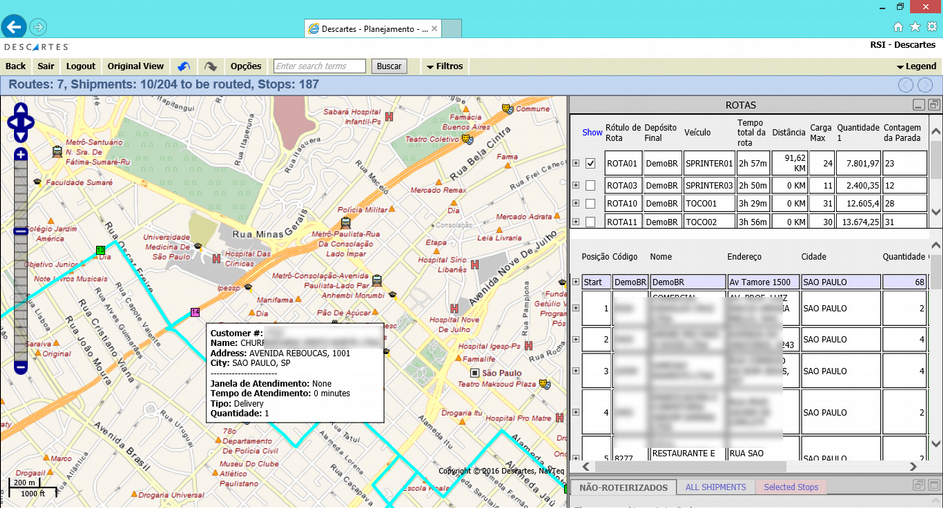The width and height of the screenshot is (943, 508).
Task: Minimize the ROTAS panel
Action: click(x=918, y=105)
